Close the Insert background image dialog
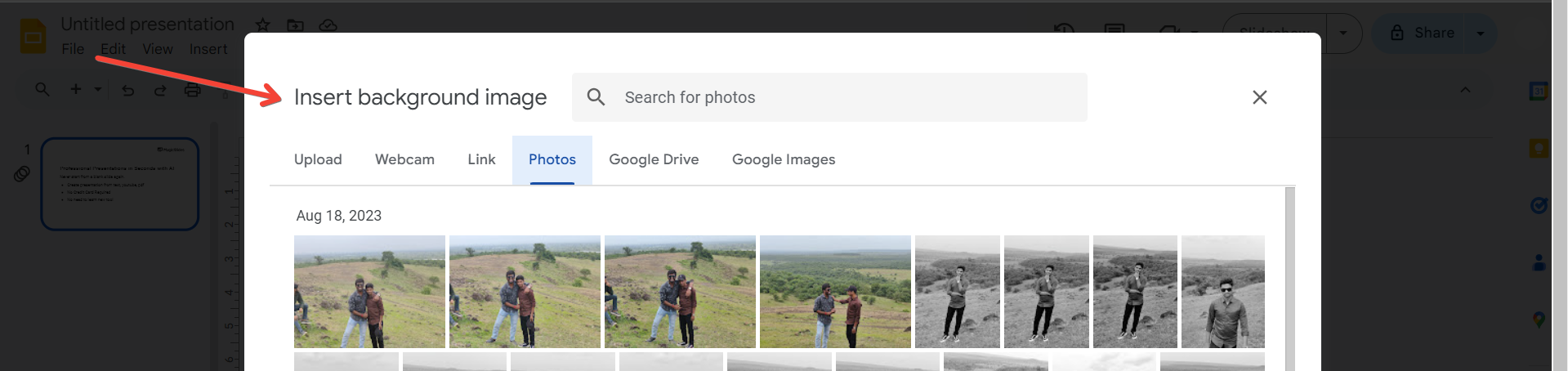1568x371 pixels. 1259,97
